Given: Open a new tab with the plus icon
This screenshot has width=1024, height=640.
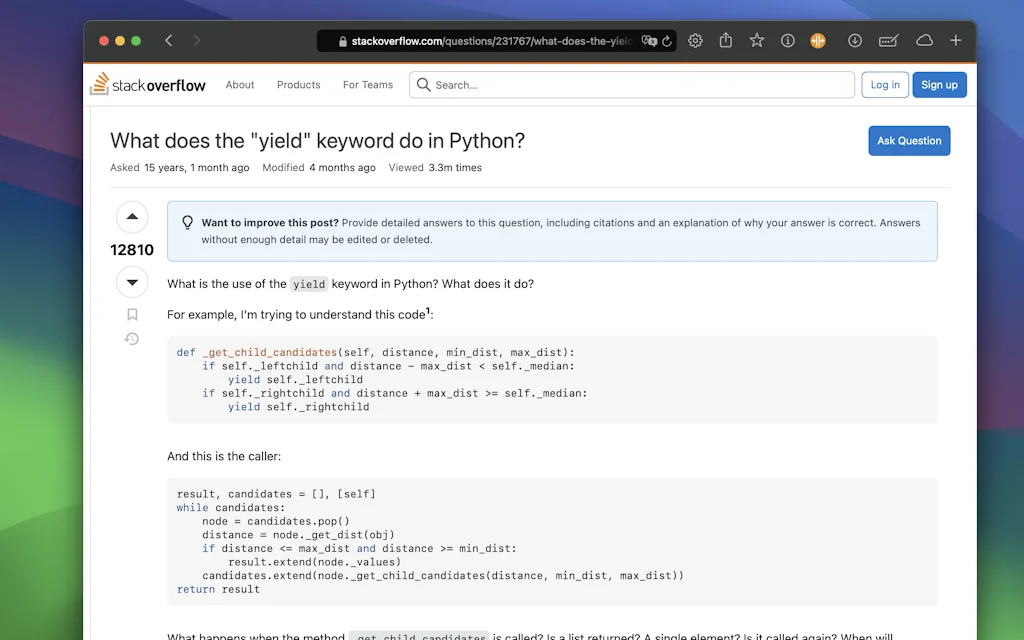Looking at the screenshot, I should coord(955,41).
